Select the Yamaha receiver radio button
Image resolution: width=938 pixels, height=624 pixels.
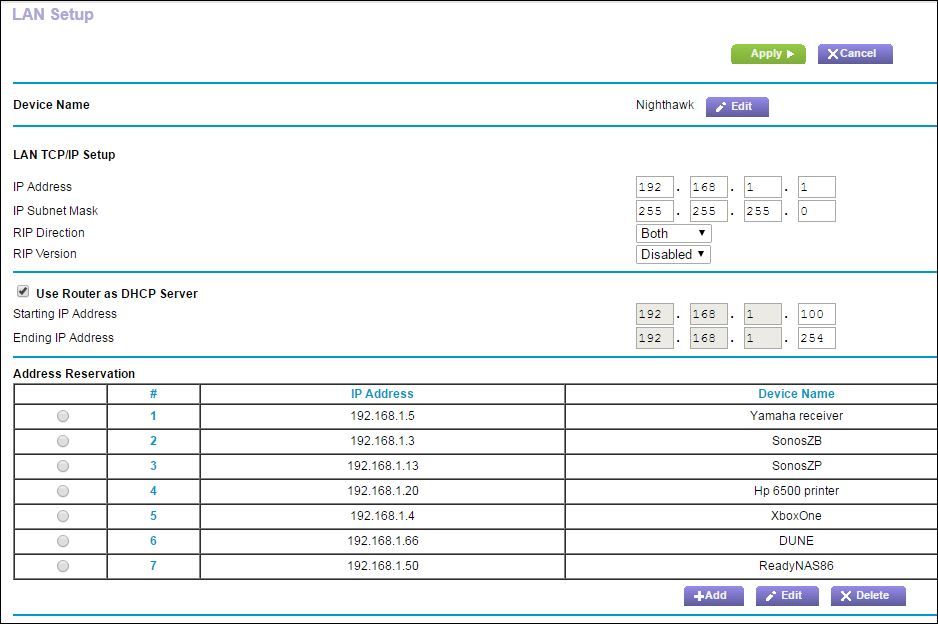(63, 416)
